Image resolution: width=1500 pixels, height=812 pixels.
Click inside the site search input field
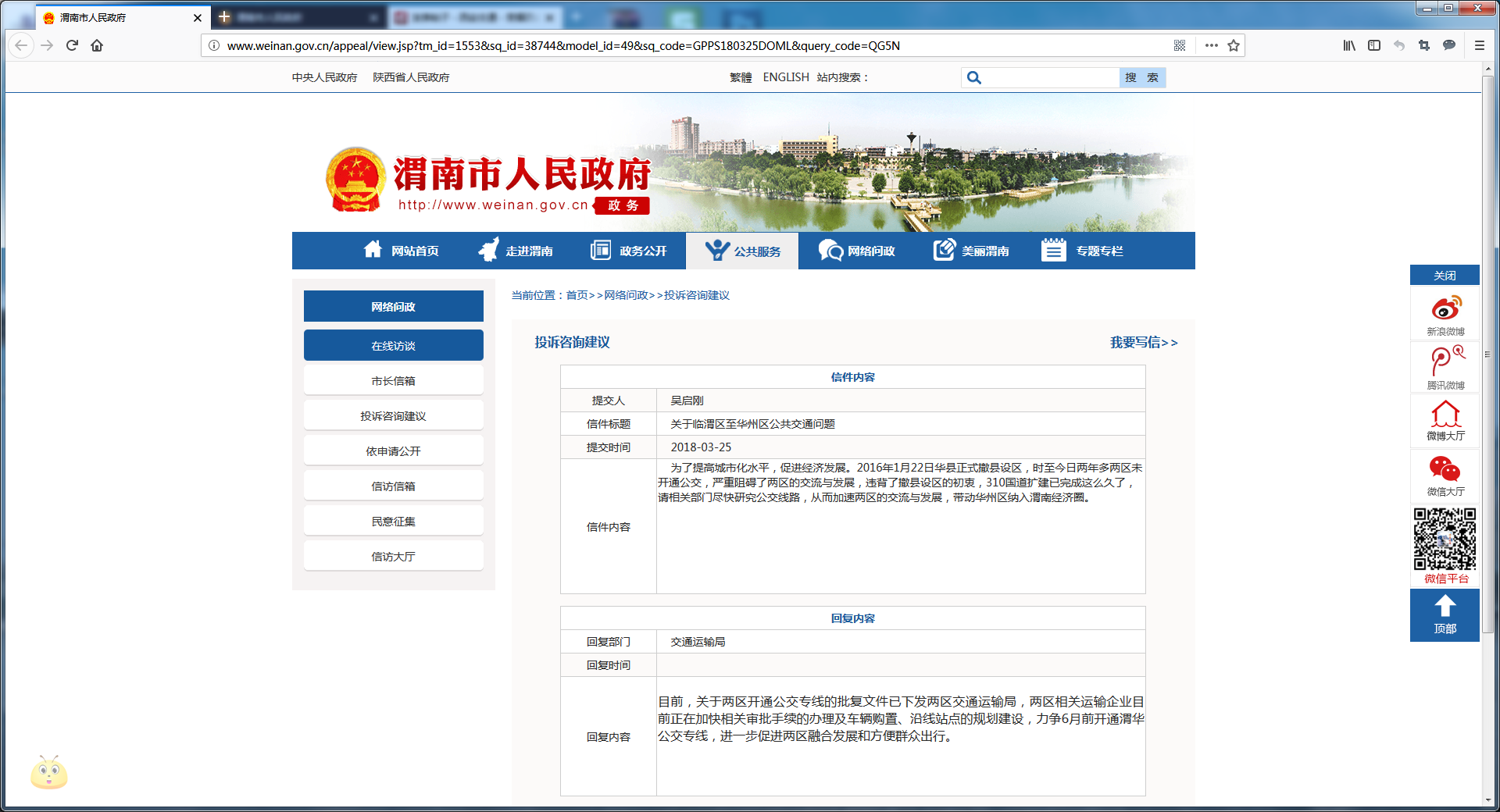click(x=1051, y=77)
